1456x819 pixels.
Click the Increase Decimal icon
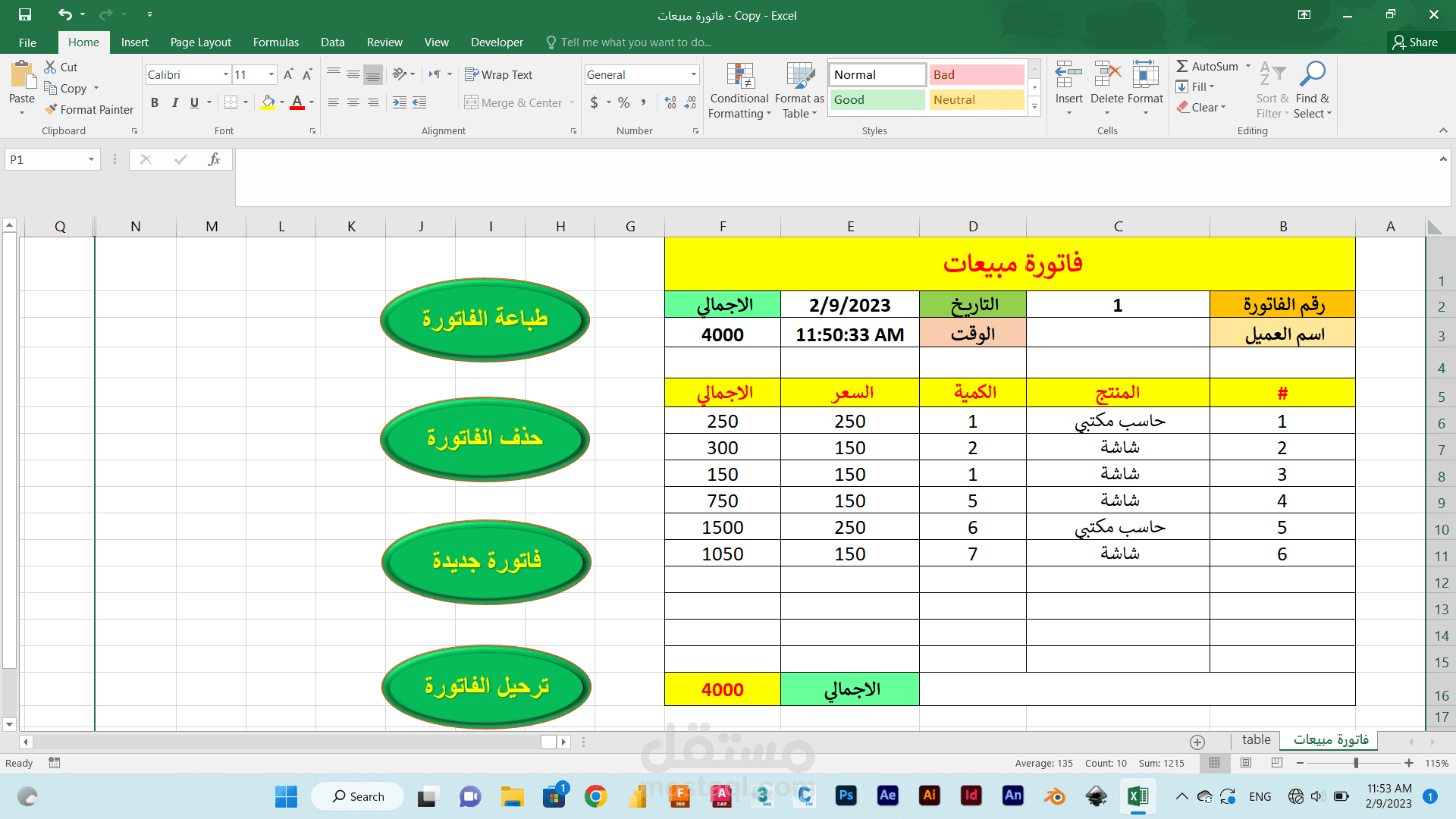pyautogui.click(x=670, y=102)
